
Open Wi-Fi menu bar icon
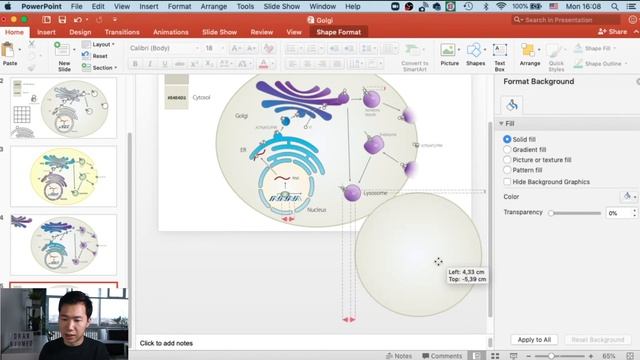pos(501,7)
